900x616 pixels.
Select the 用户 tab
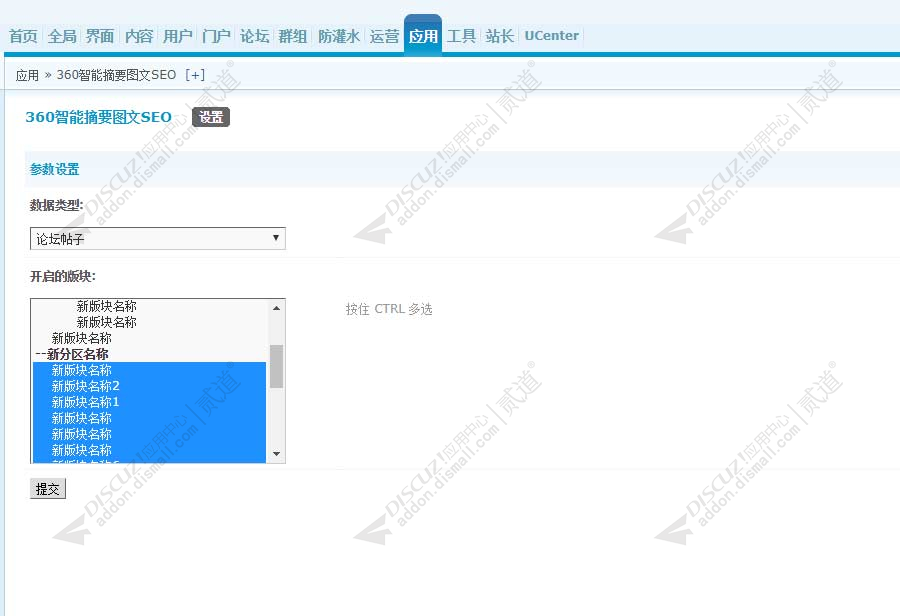[x=177, y=36]
